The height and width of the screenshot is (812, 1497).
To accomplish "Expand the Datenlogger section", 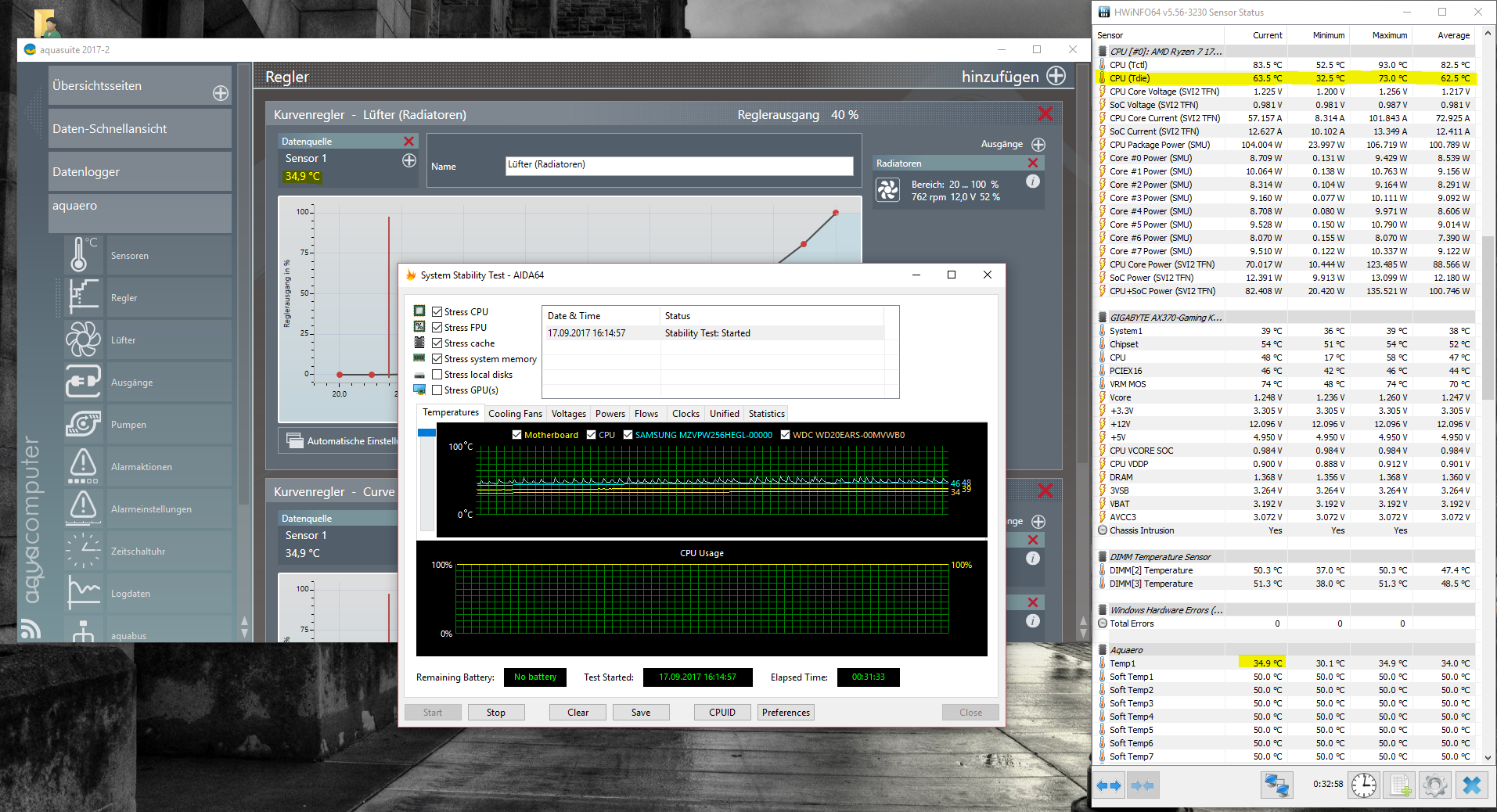I will 140,171.
